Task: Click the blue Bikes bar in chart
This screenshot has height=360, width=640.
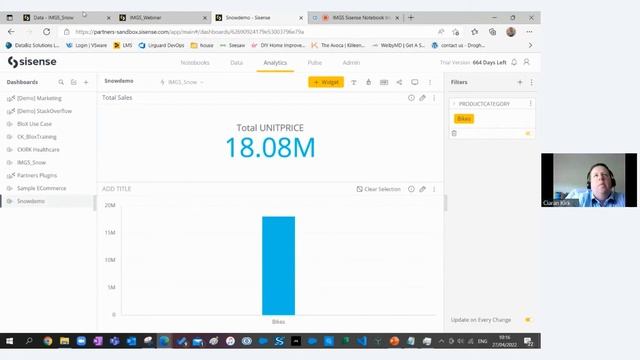Action: pyautogui.click(x=278, y=266)
